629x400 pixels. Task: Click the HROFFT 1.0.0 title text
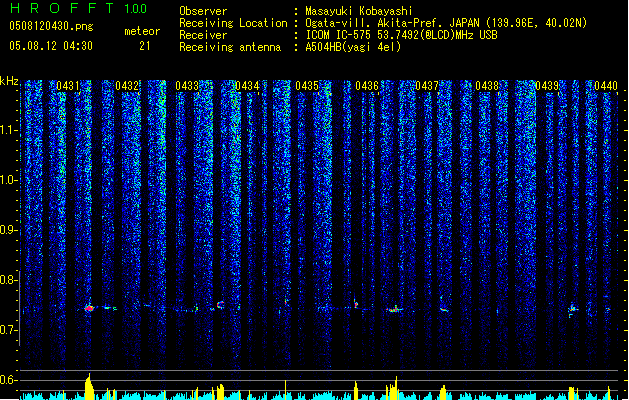[x=78, y=8]
